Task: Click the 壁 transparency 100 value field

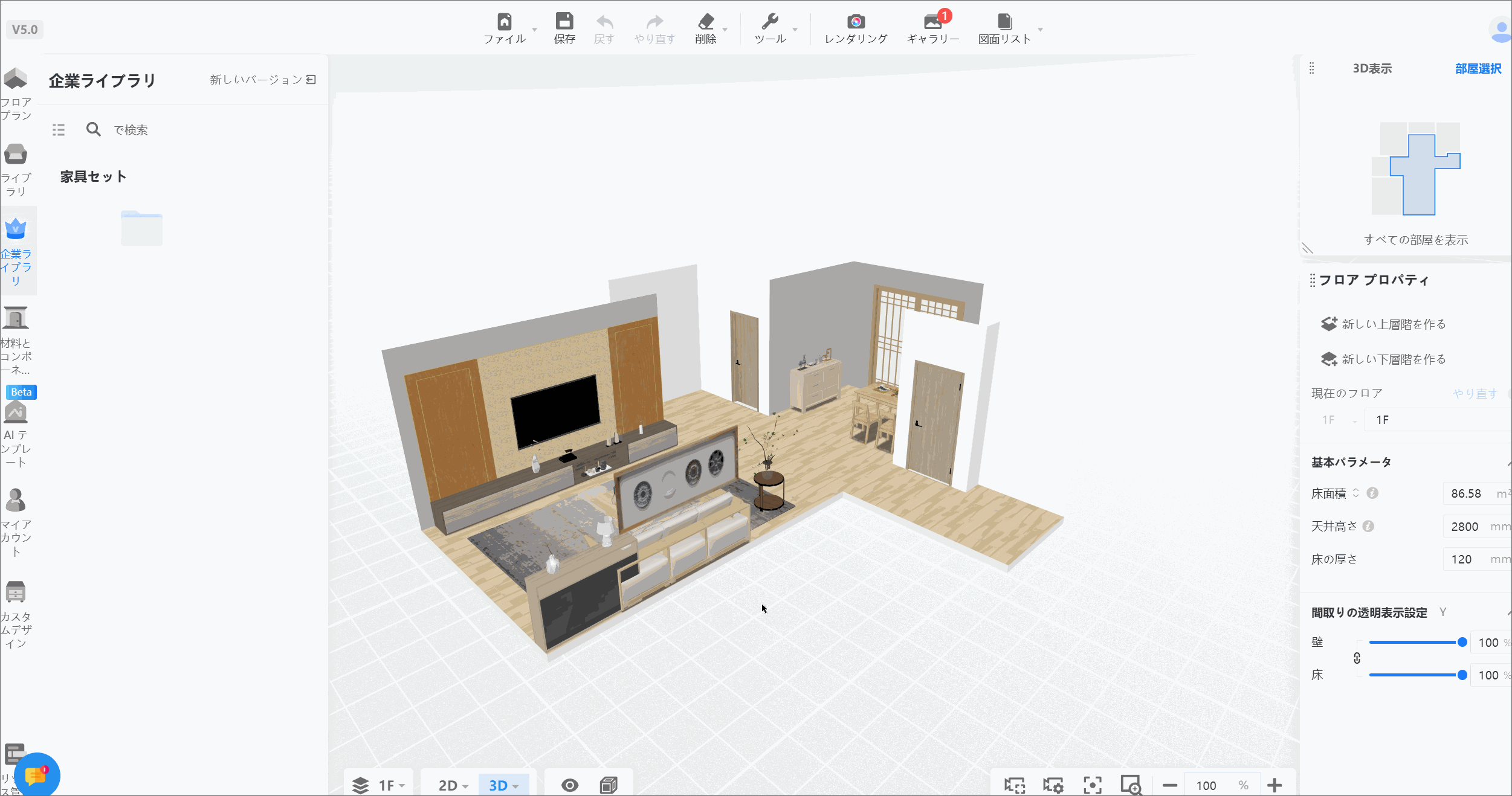Action: click(x=1491, y=643)
